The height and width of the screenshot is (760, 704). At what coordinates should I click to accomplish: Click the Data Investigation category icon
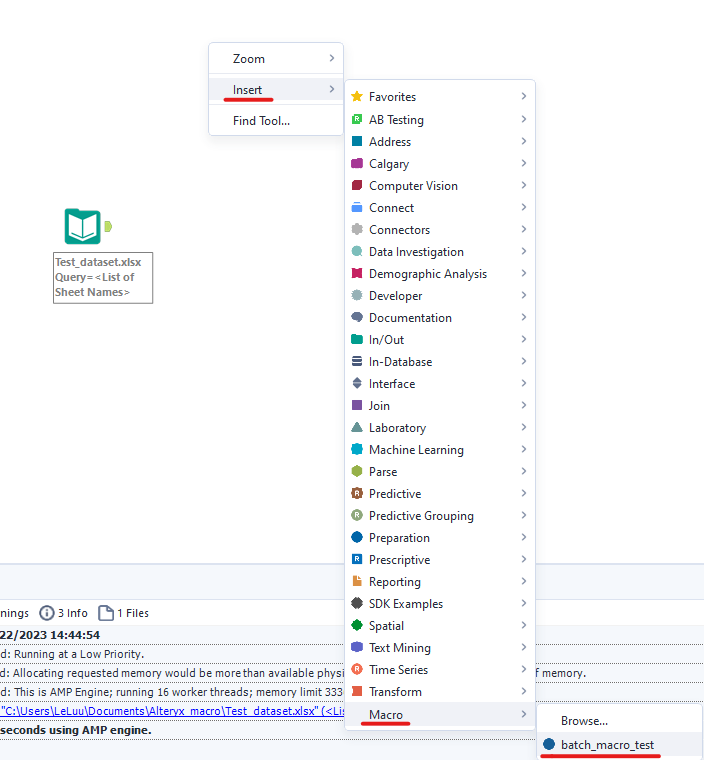(357, 251)
